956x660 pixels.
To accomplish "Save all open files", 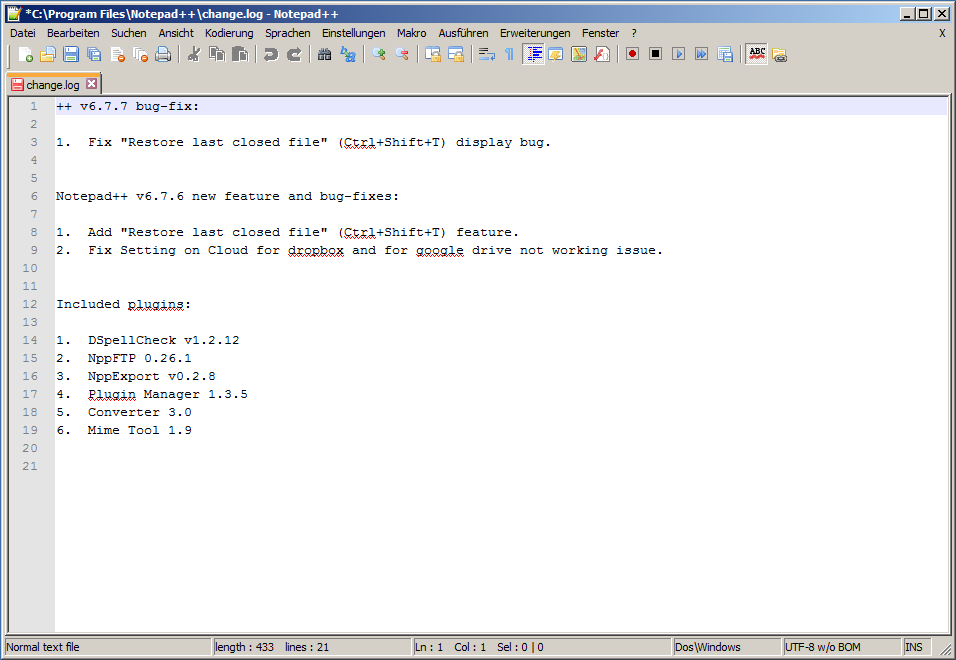I will (92, 54).
